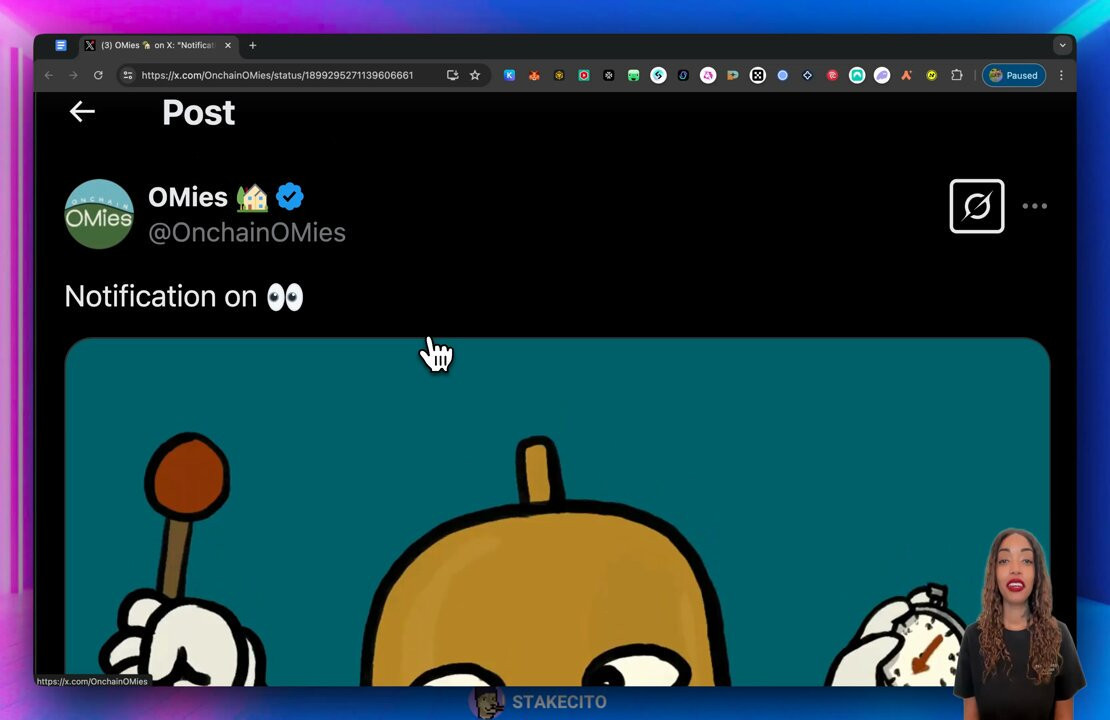Open the teal circle extension icon

pos(857,75)
